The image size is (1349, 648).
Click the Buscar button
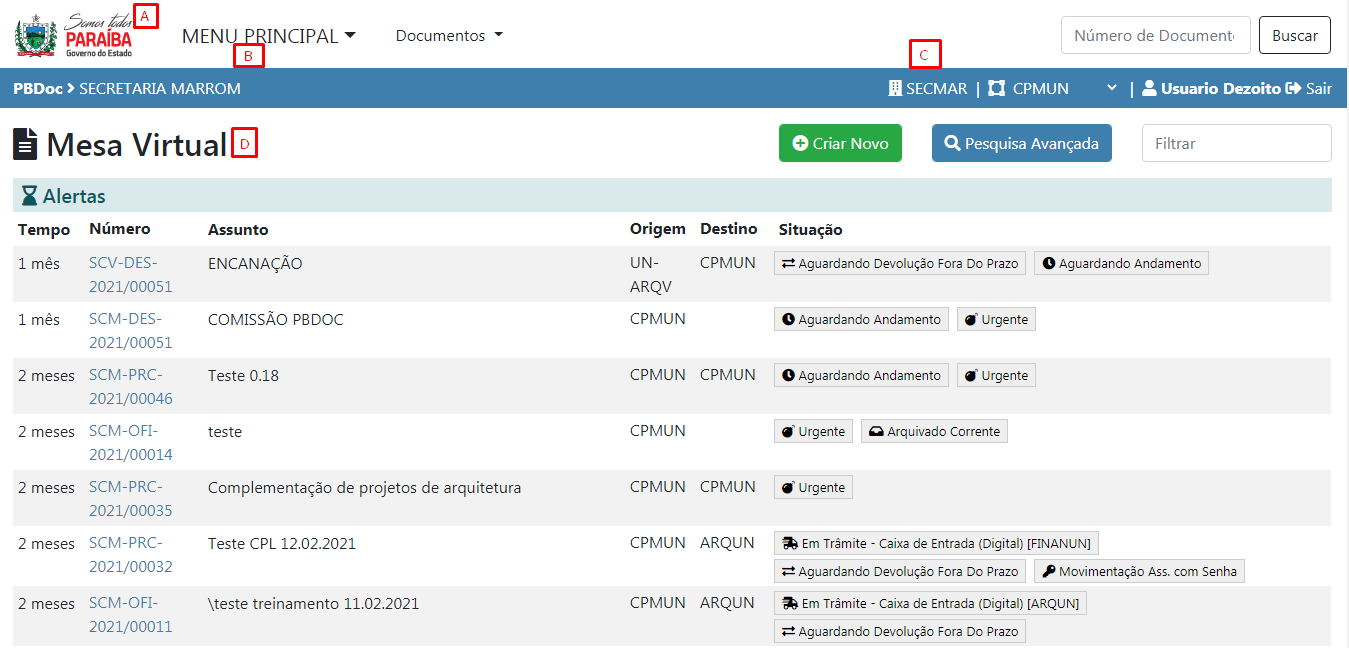(x=1295, y=35)
